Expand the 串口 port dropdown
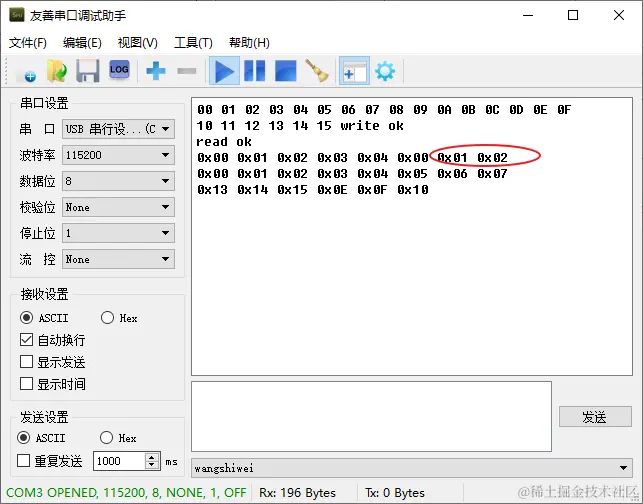Image resolution: width=643 pixels, height=504 pixels. [119, 129]
